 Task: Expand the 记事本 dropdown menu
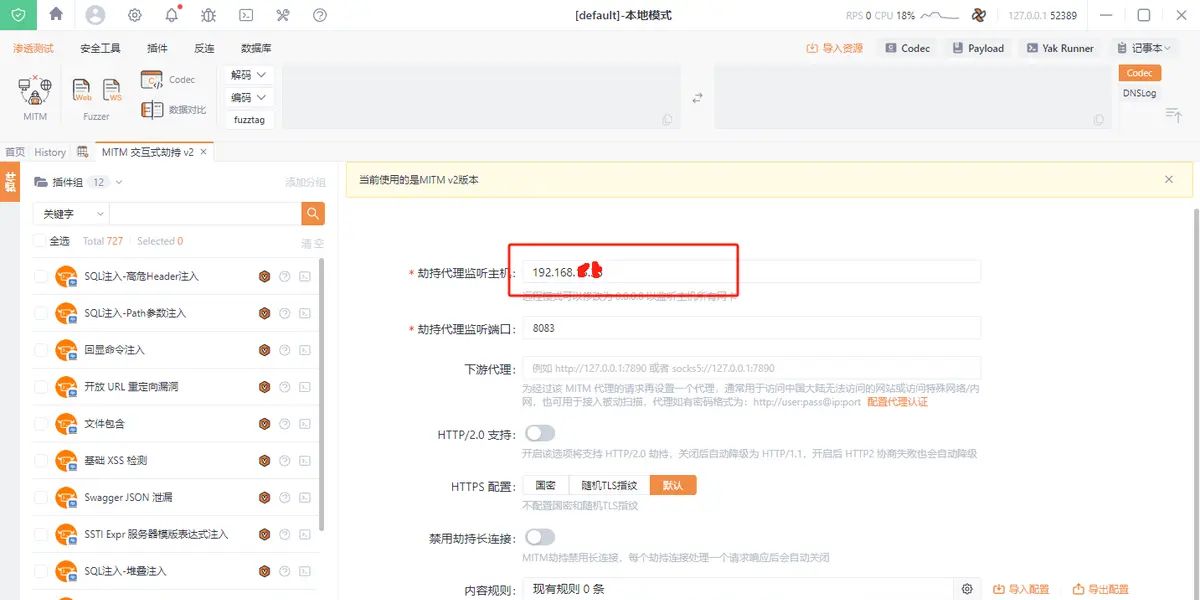1145,48
